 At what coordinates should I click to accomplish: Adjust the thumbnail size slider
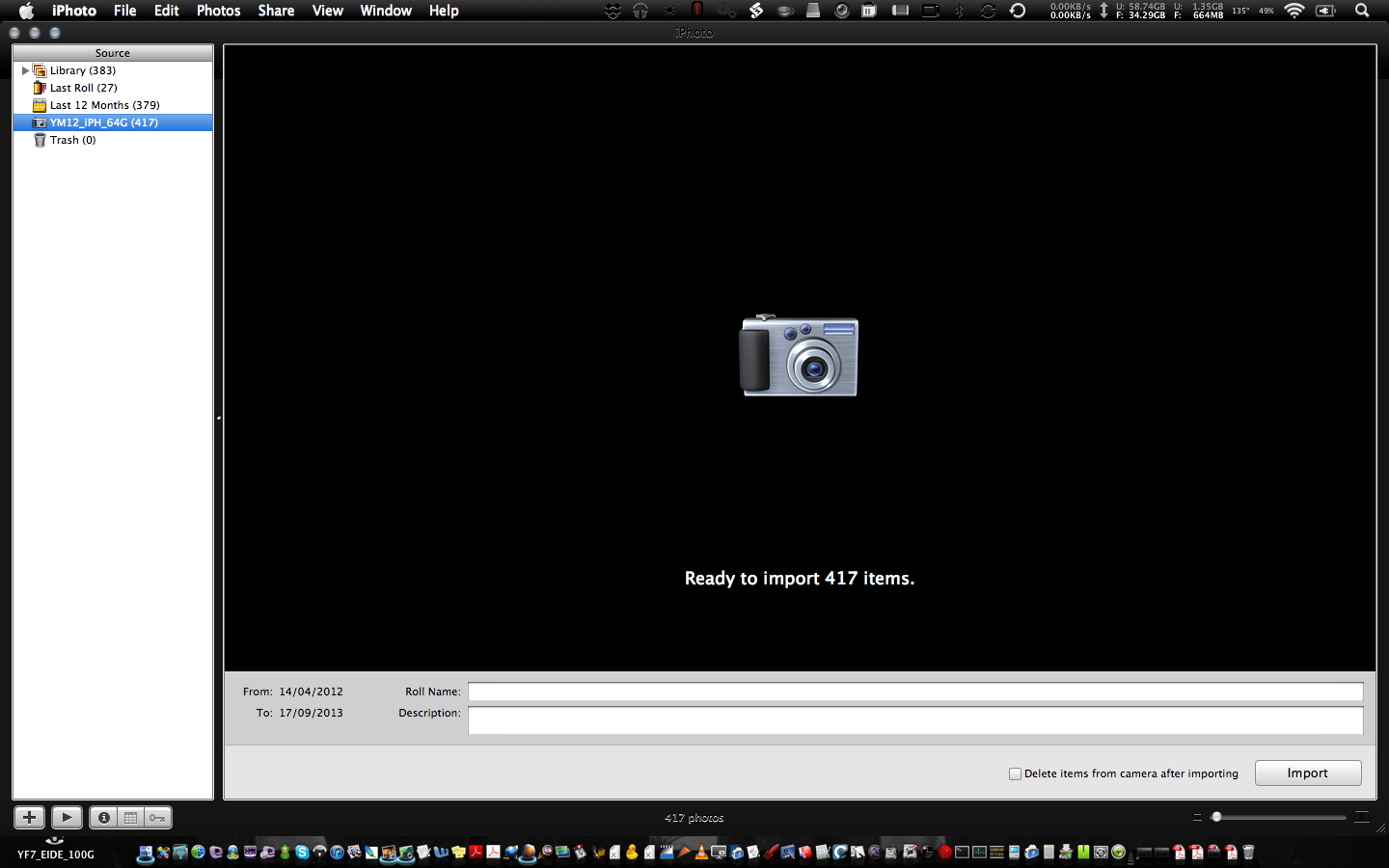1217,817
